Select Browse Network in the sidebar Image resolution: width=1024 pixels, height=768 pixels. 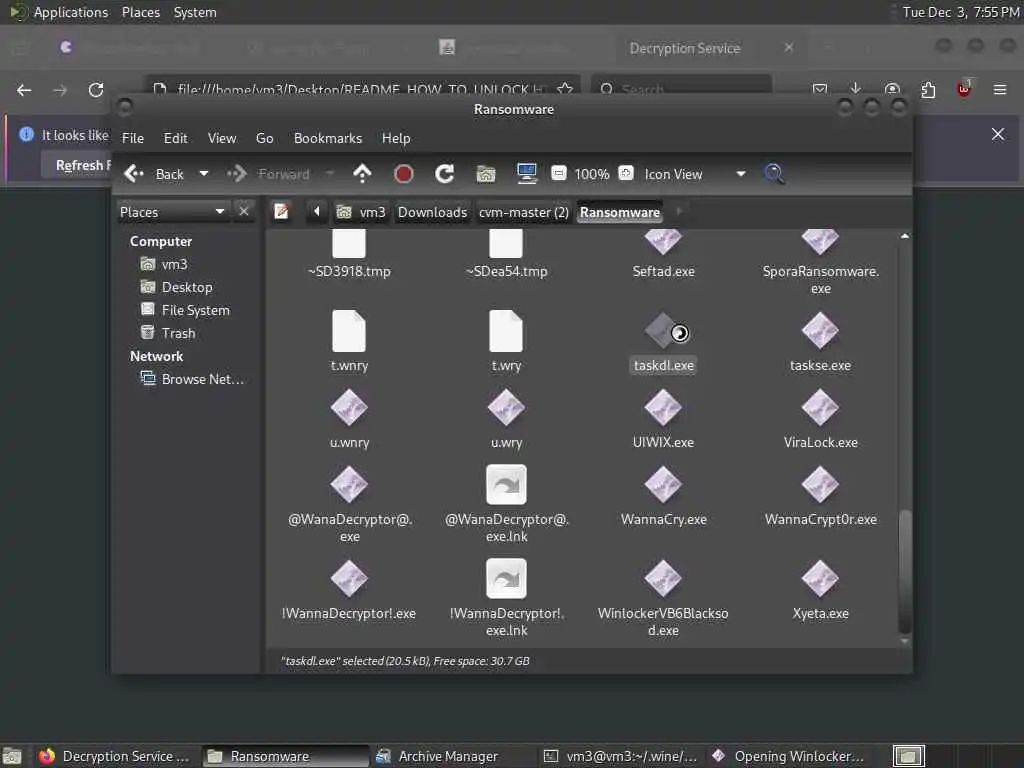pos(192,379)
